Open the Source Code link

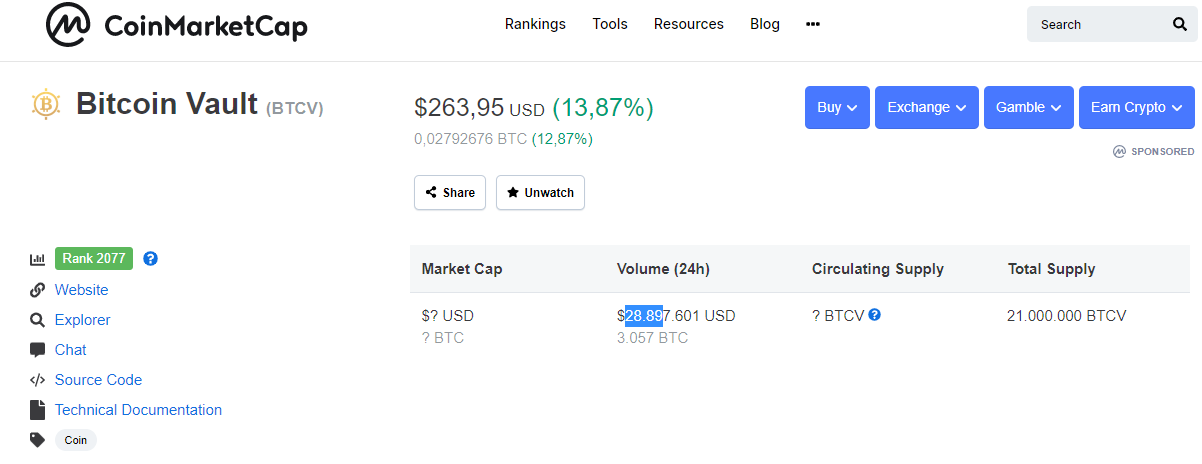click(98, 380)
